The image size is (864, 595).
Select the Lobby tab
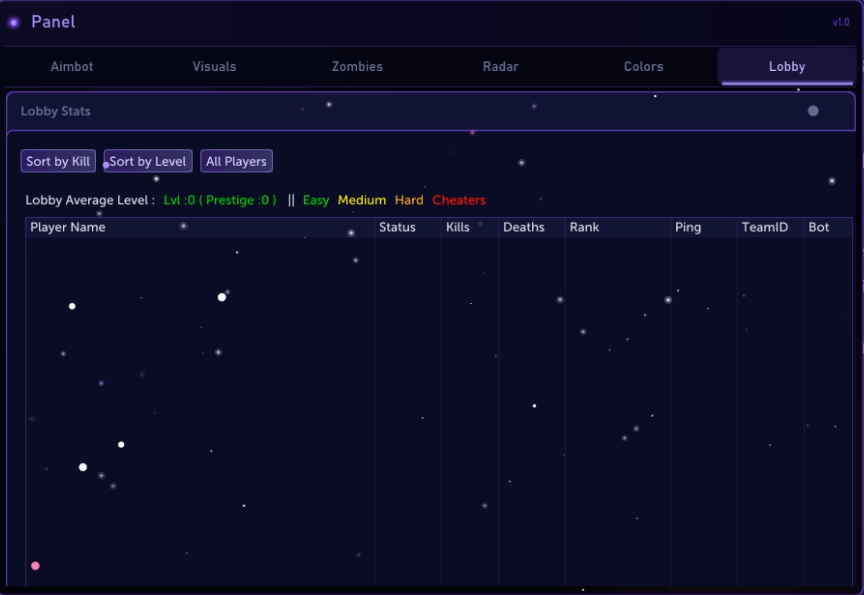point(787,67)
